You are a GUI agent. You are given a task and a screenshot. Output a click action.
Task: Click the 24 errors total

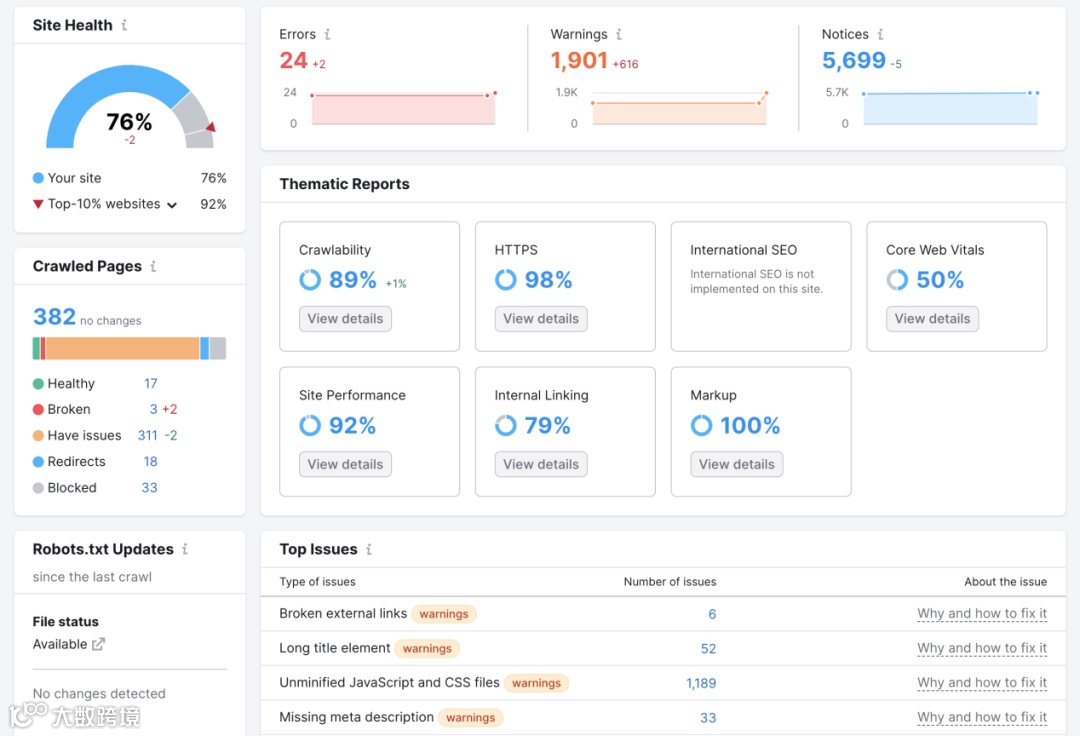[293, 61]
